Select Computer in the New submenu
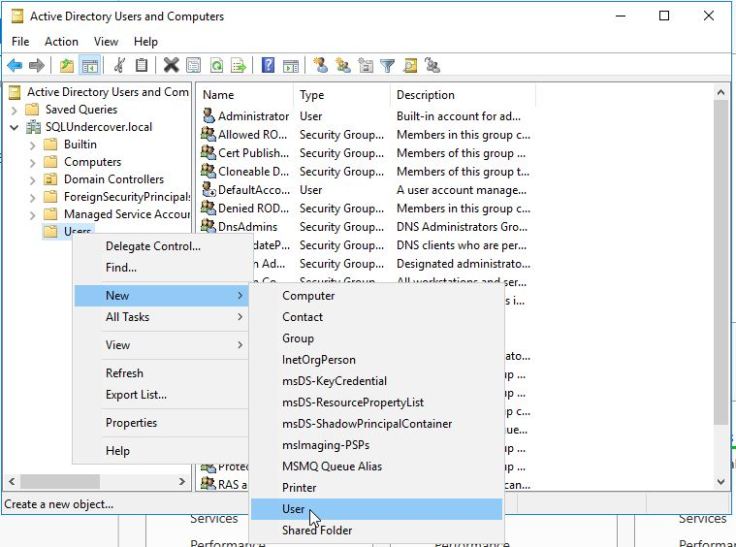This screenshot has width=736, height=547. 376,296
